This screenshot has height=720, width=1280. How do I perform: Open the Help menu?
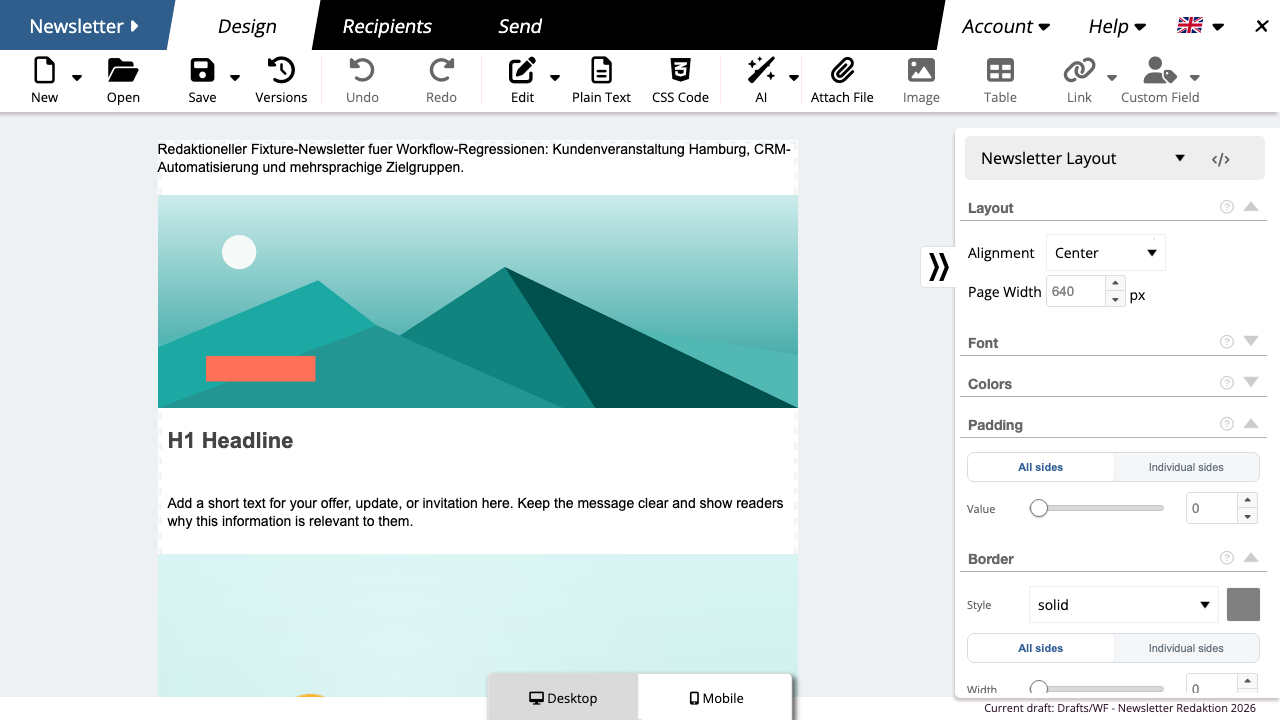click(x=1117, y=26)
